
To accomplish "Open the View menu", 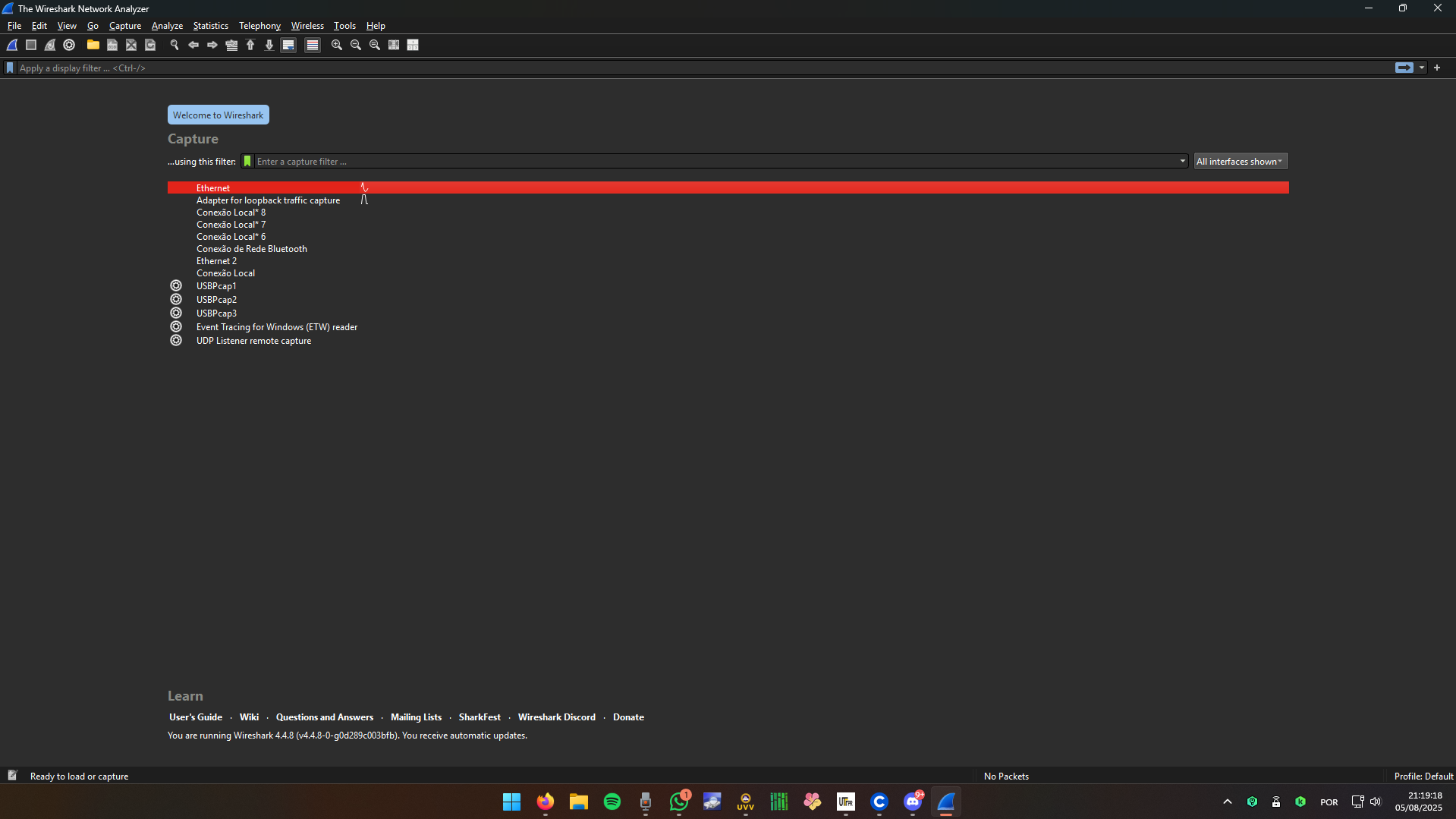I will (67, 26).
